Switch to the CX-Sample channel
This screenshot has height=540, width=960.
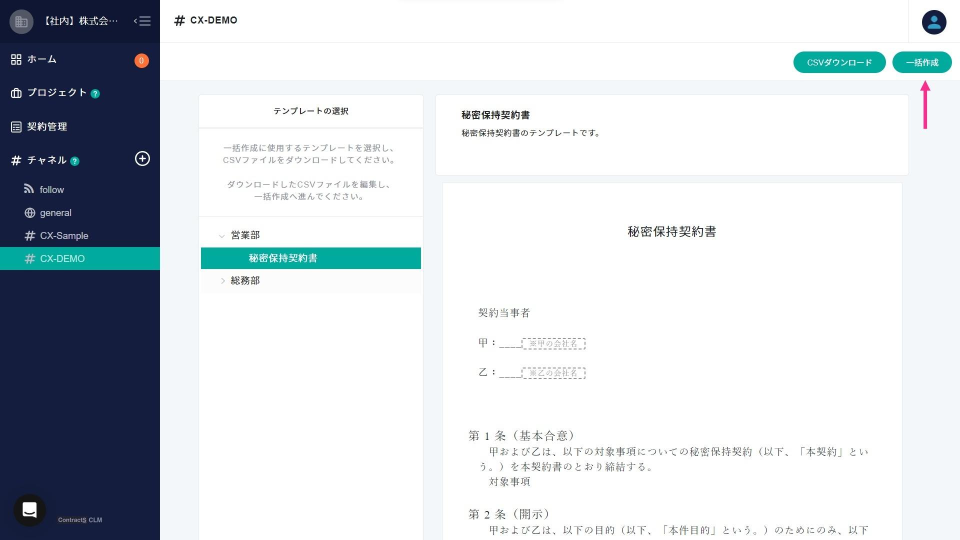(x=64, y=235)
